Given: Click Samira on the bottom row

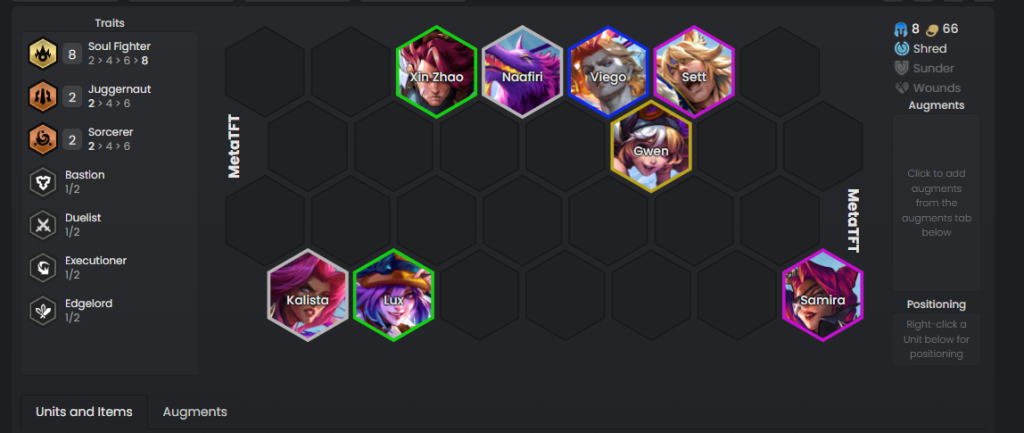Looking at the screenshot, I should (823, 295).
